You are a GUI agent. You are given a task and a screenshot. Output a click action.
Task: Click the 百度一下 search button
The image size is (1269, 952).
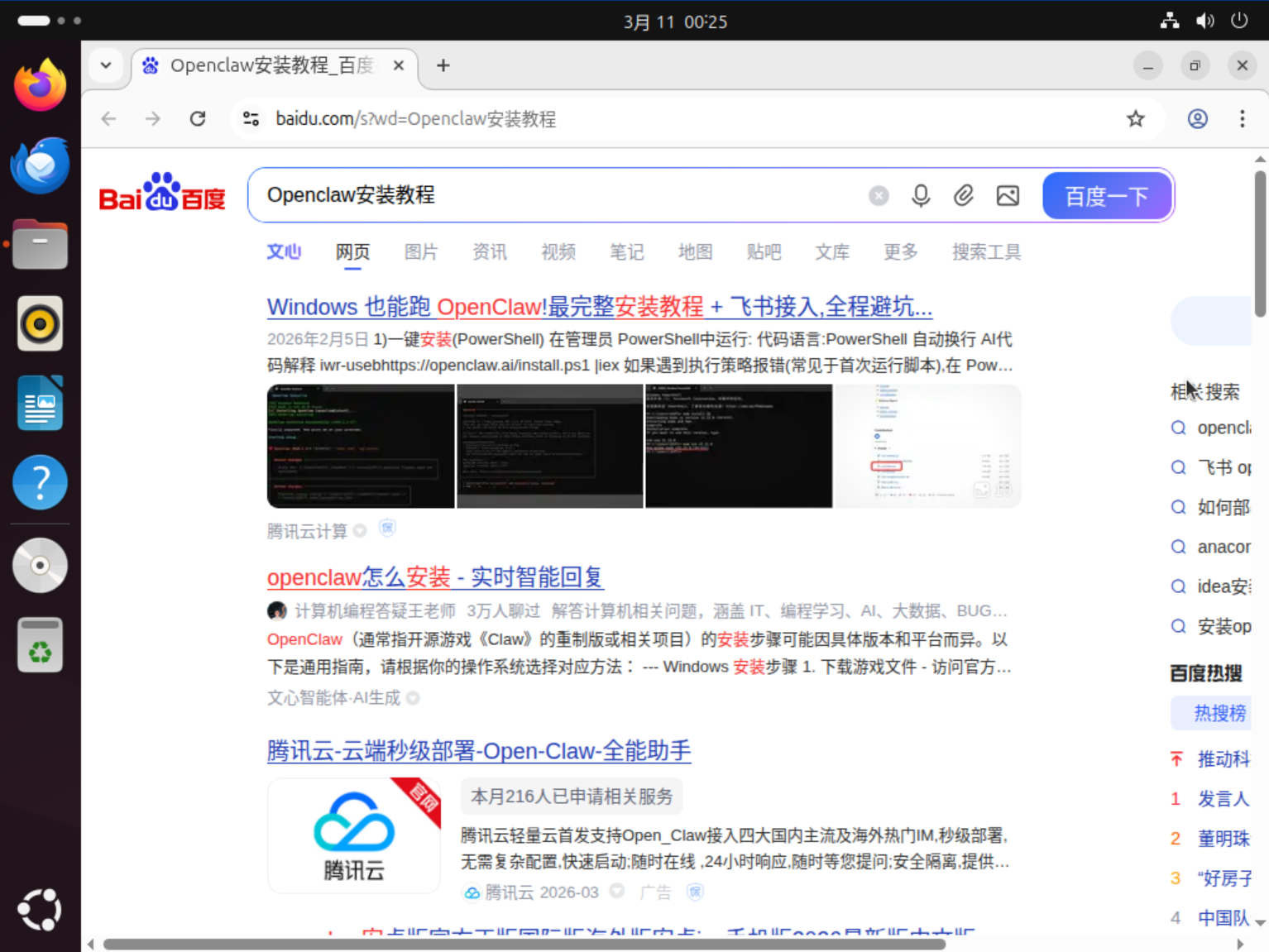(x=1107, y=195)
